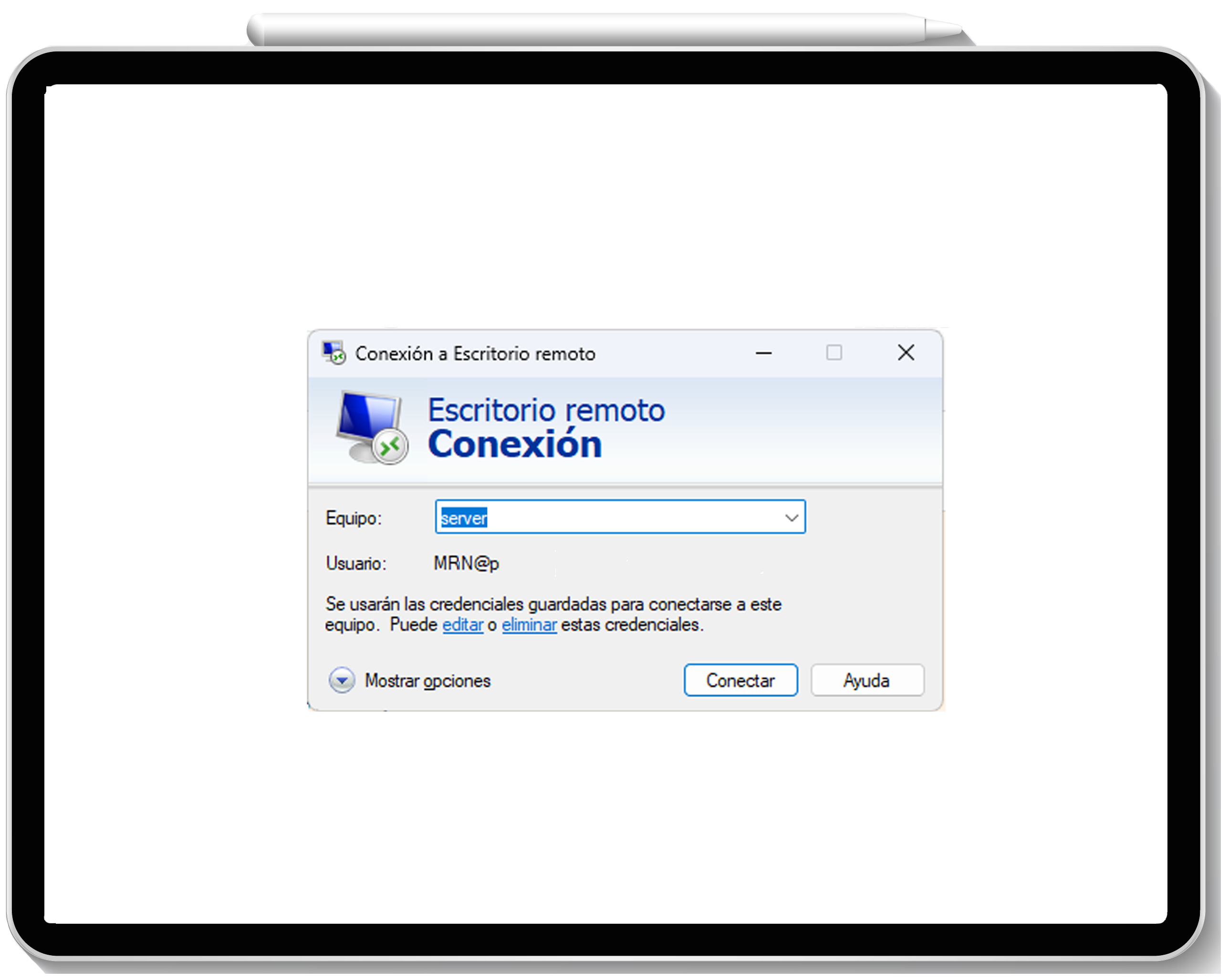
Task: Open Ayuda help button
Action: 867,681
